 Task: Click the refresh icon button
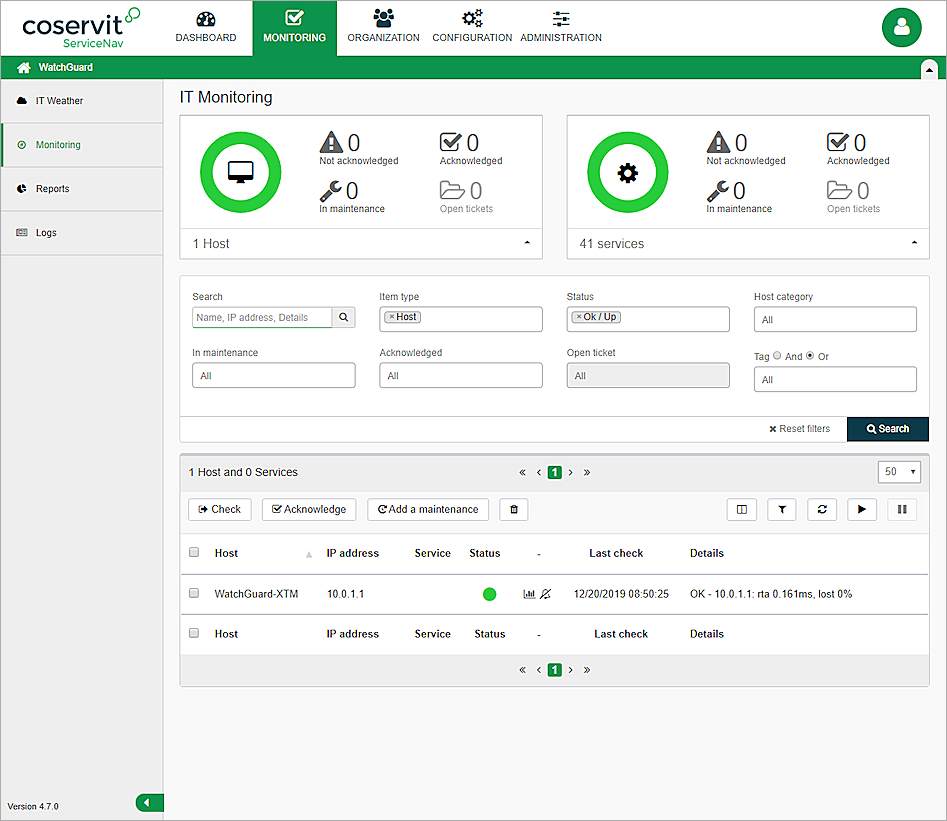pos(822,510)
